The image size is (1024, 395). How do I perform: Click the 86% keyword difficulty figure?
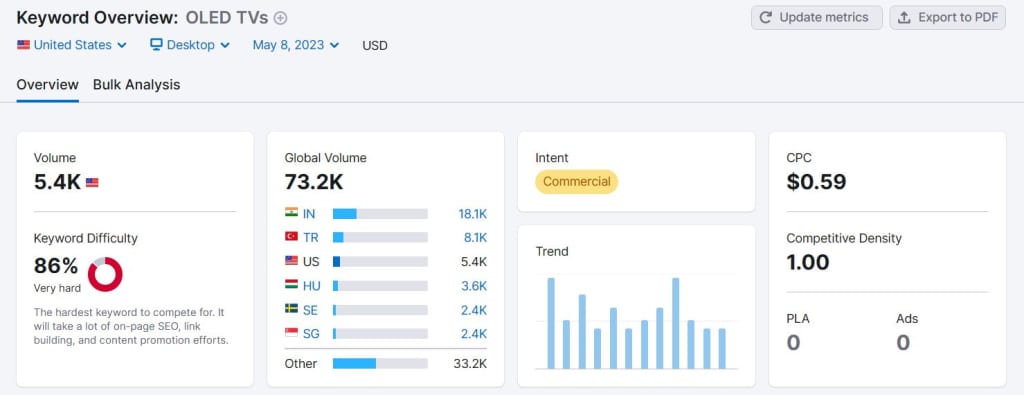pos(56,266)
